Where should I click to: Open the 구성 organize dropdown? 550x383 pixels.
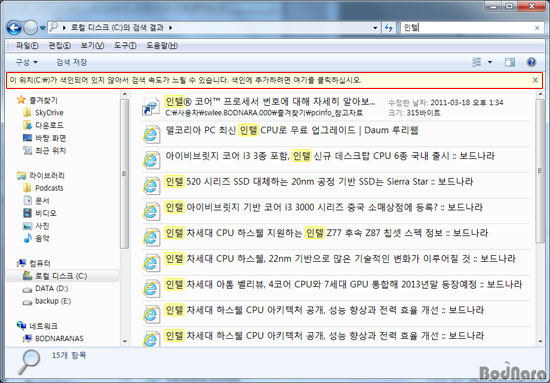[26, 62]
